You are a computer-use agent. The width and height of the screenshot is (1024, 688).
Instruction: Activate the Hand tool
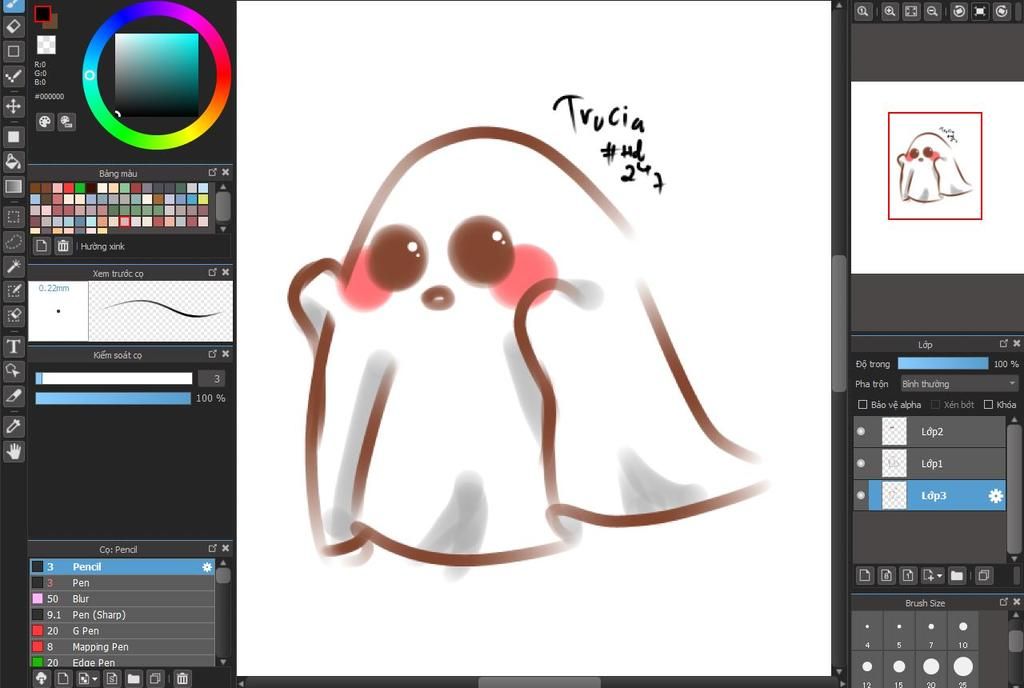pyautogui.click(x=13, y=451)
